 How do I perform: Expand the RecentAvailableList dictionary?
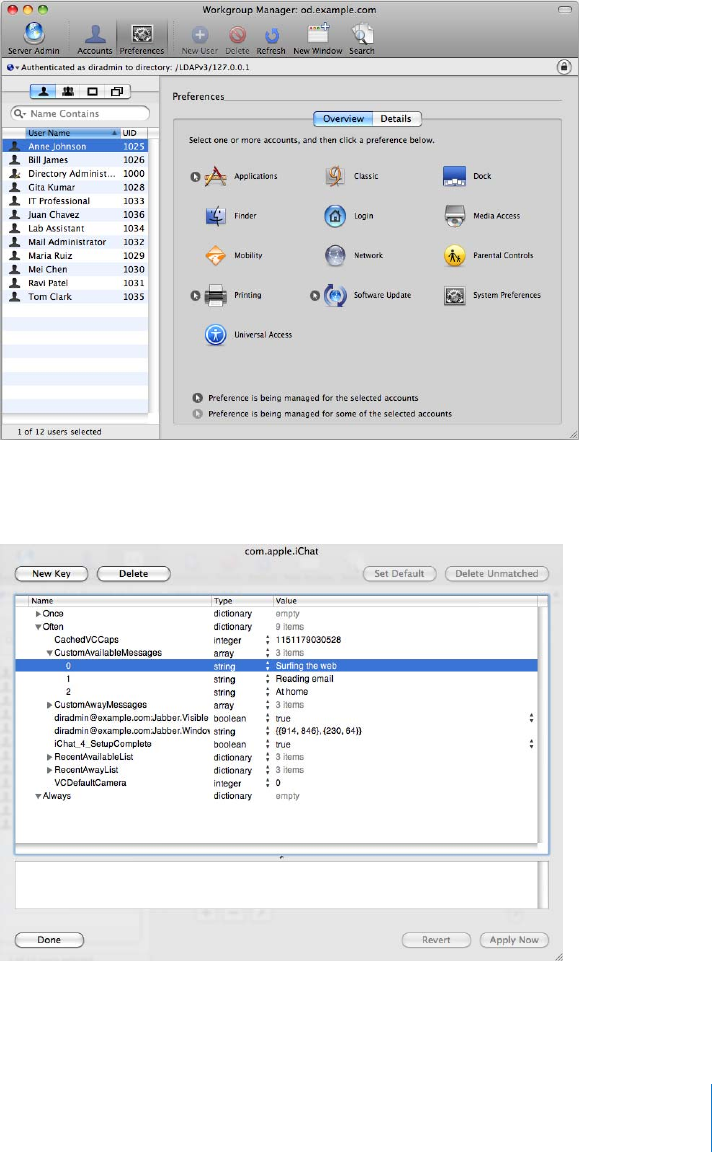tap(50, 757)
